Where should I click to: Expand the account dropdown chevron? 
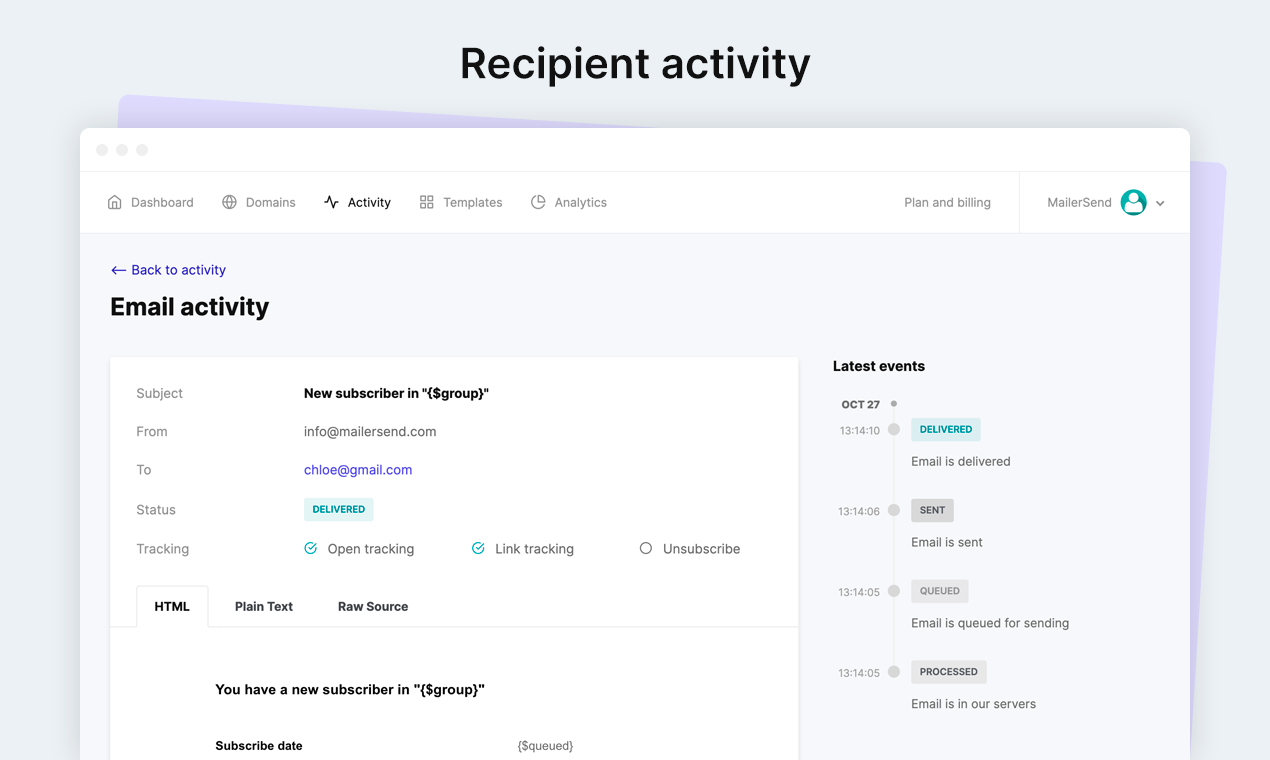pyautogui.click(x=1160, y=203)
